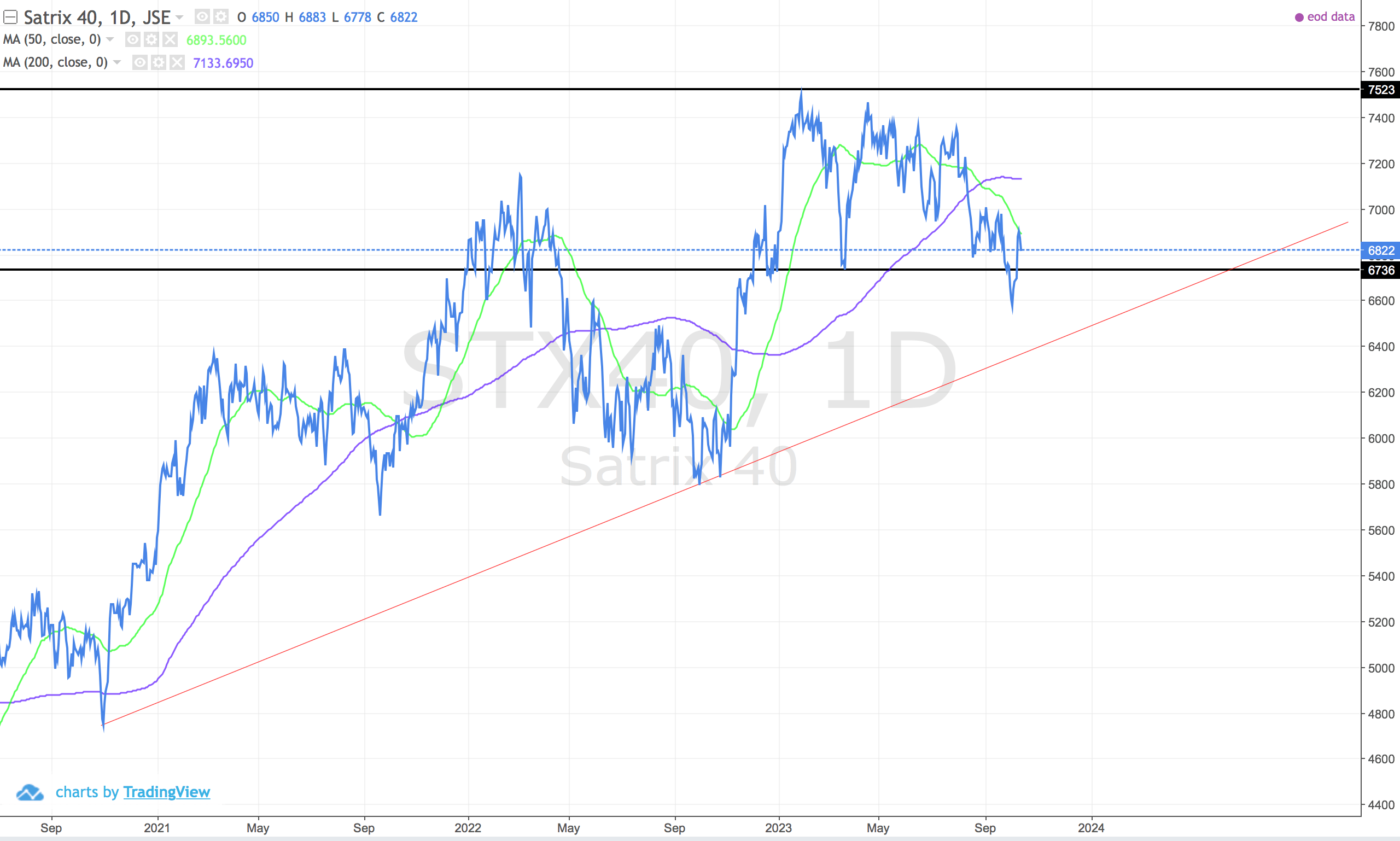Click the green MA value 6893.5600
The height and width of the screenshot is (841, 1400).
(217, 40)
